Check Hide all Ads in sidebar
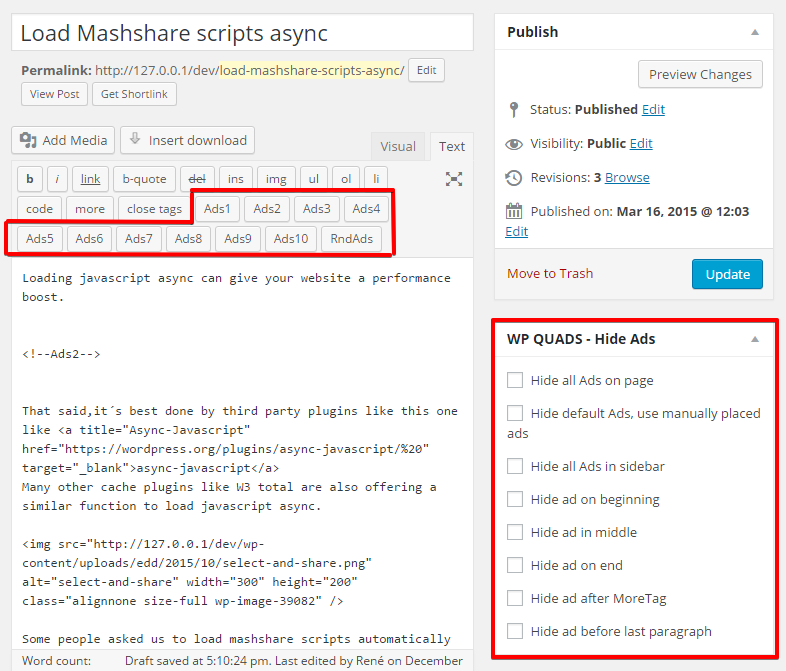The height and width of the screenshot is (671, 786). point(515,466)
